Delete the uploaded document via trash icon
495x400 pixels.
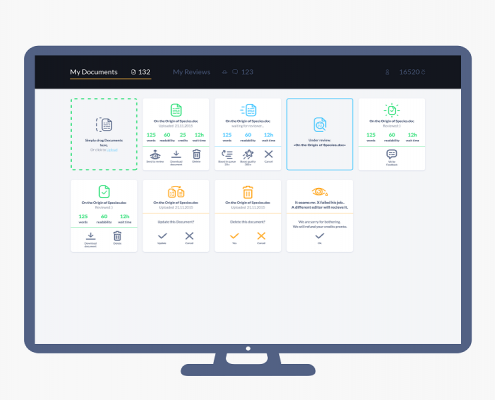point(196,156)
